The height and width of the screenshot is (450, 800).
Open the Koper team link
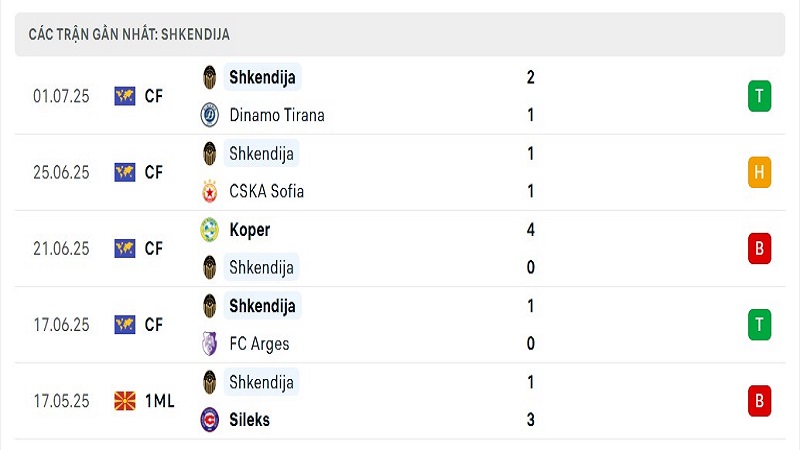tap(249, 230)
